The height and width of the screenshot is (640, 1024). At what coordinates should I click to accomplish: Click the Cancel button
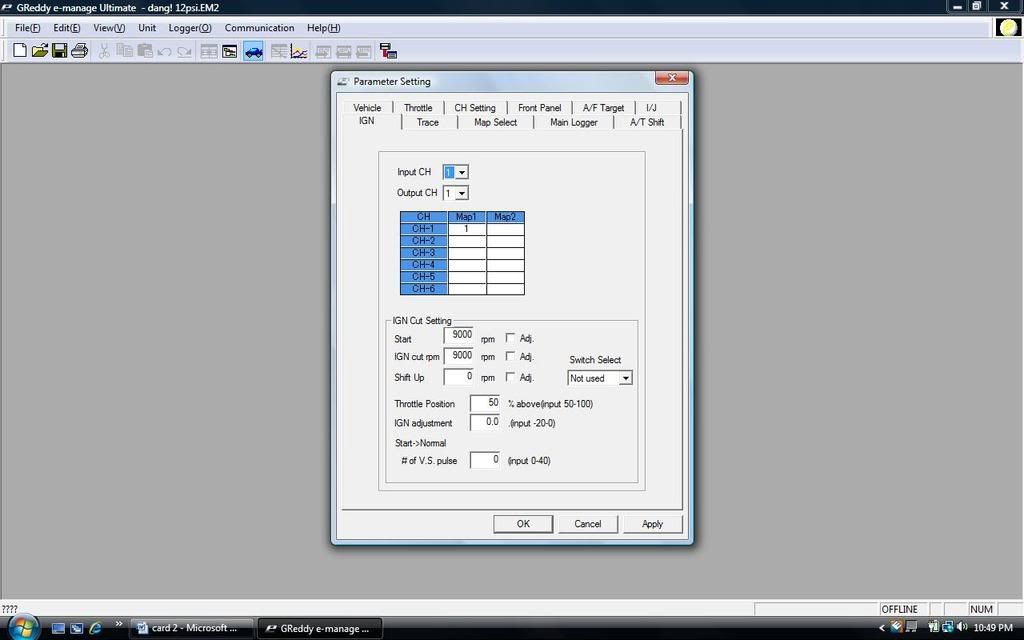[588, 524]
